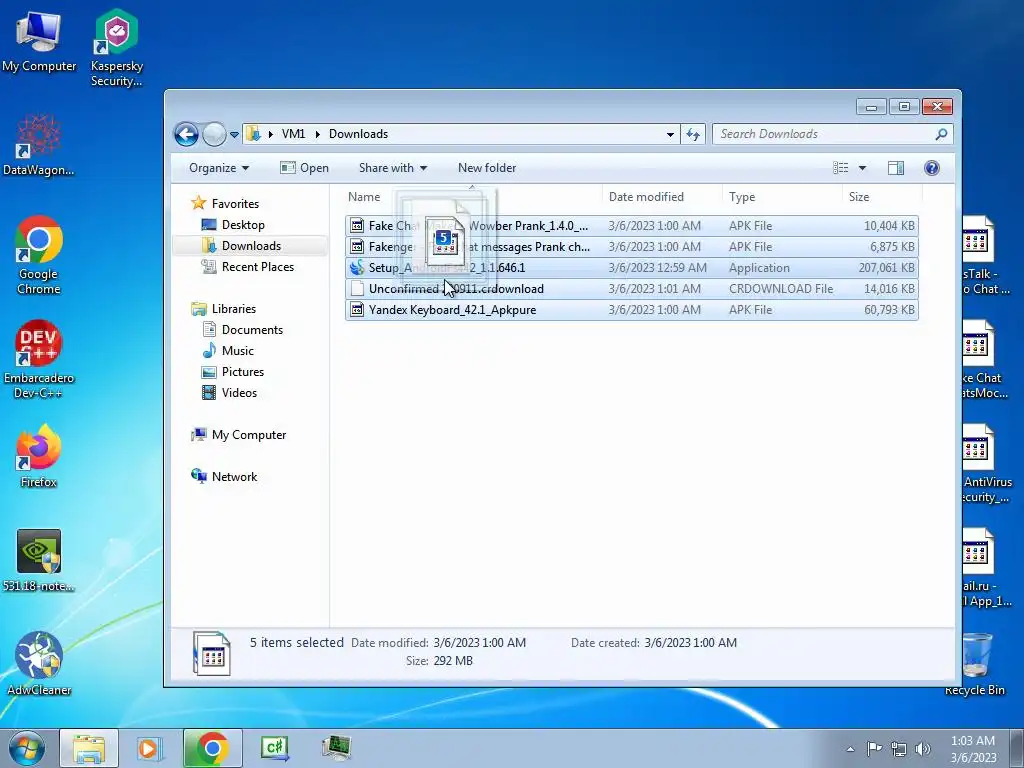The image size is (1024, 768).
Task: Open the Recent pages dropdown arrow
Action: coord(234,135)
